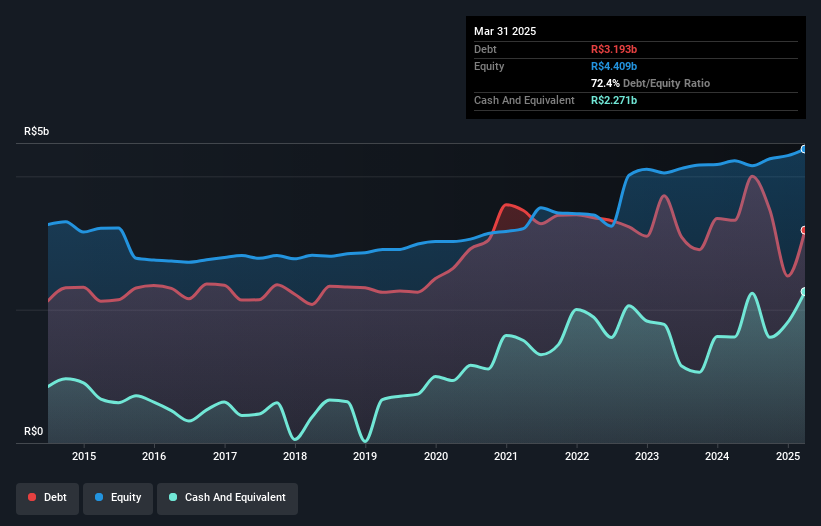Toggle the Equity legend button

click(118, 498)
